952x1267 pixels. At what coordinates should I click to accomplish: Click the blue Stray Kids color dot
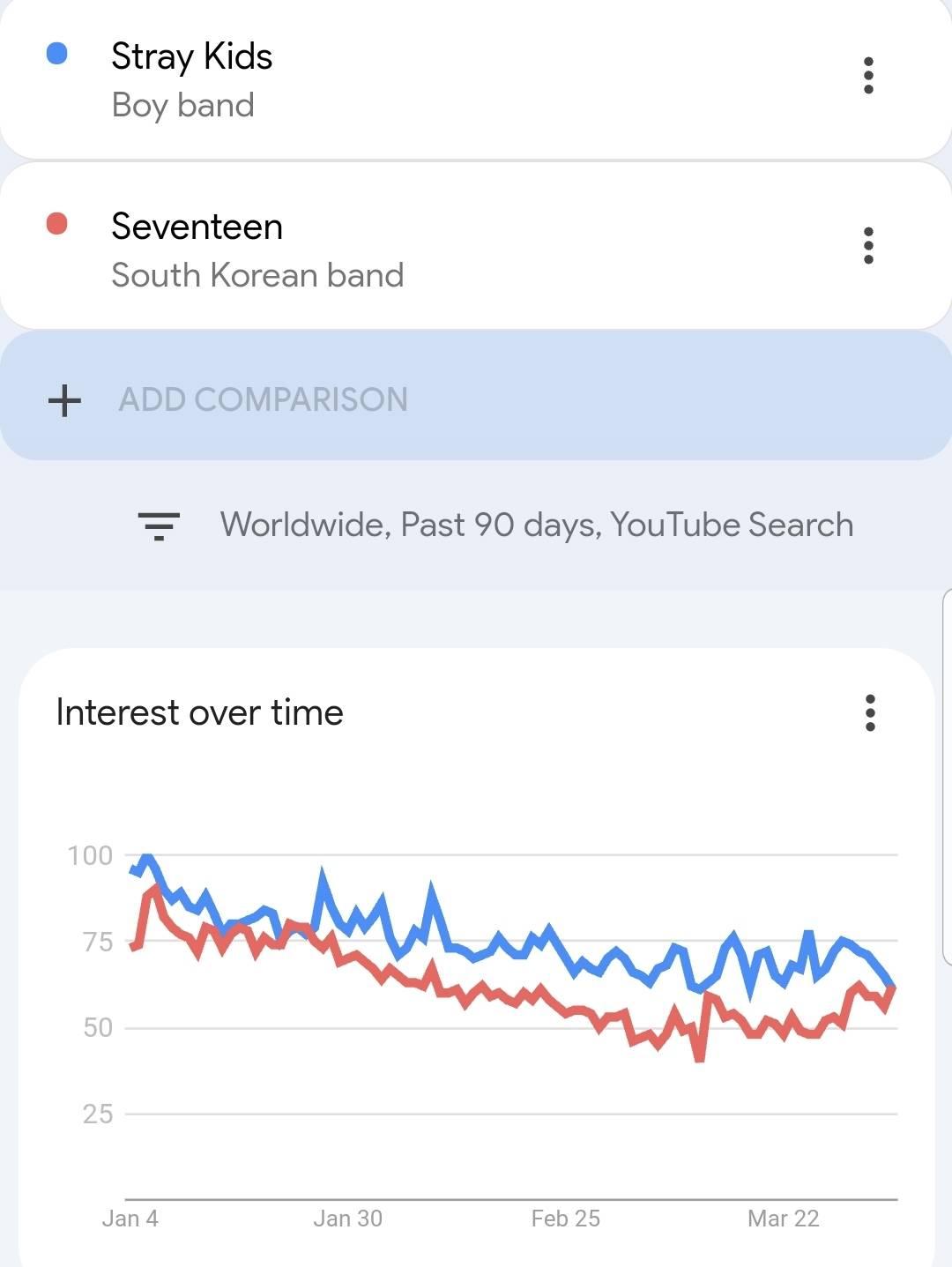click(56, 54)
